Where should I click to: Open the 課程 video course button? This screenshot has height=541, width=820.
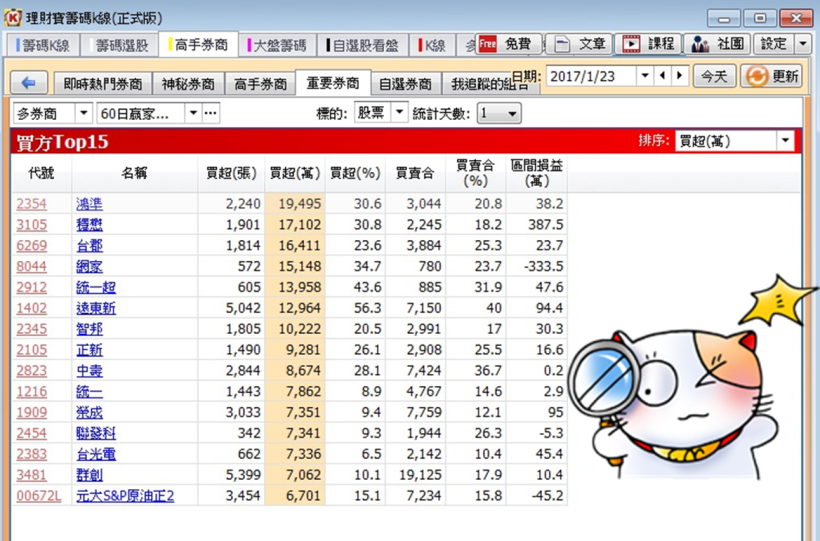[x=649, y=44]
